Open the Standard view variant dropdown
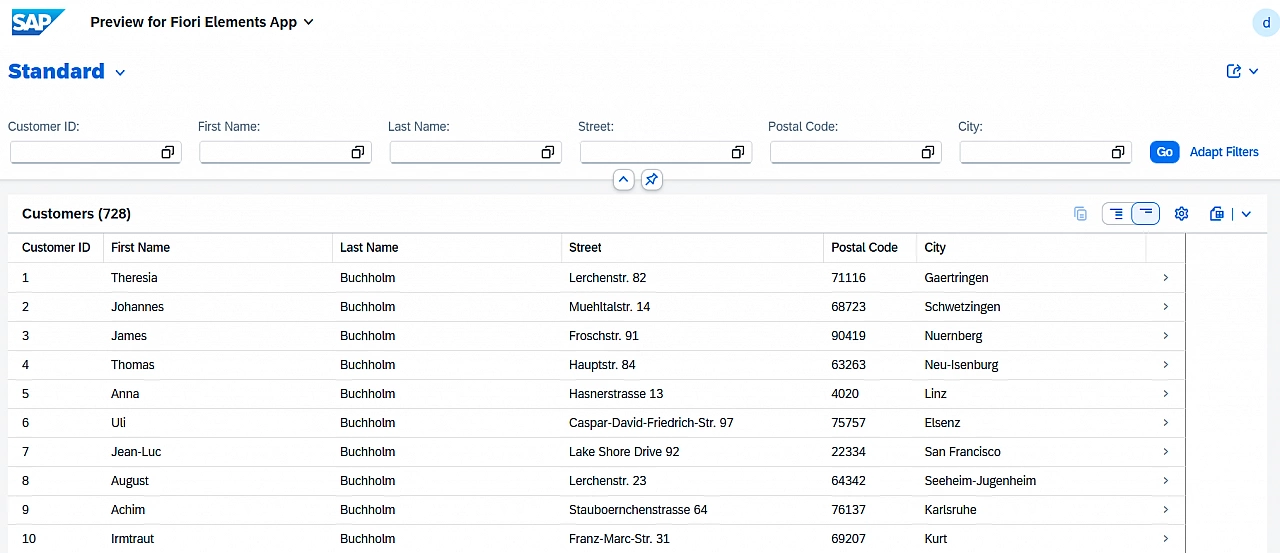1280x553 pixels. point(120,72)
